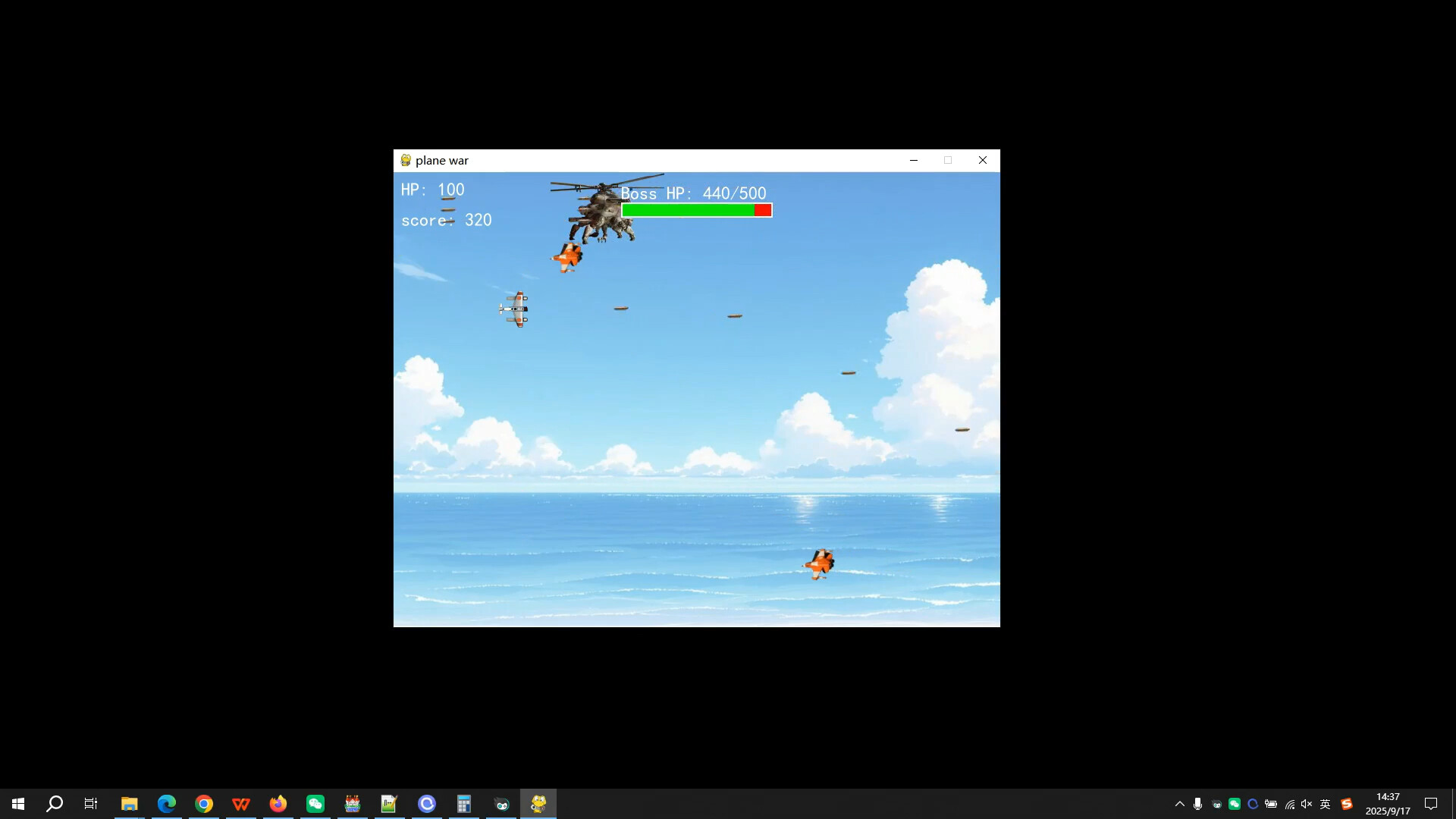Viewport: 1456px width, 819px height.
Task: Open File Explorer from the taskbar
Action: point(130,804)
